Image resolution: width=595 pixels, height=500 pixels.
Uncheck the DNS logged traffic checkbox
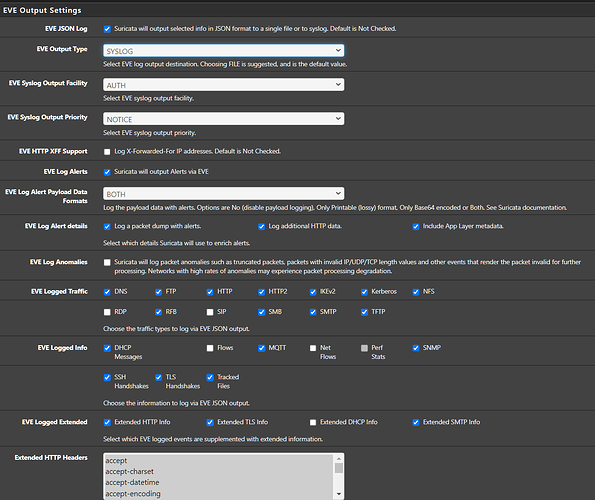pos(107,292)
